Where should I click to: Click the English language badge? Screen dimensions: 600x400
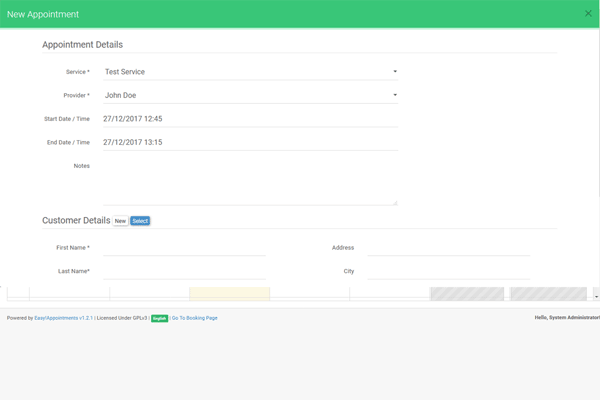160,318
